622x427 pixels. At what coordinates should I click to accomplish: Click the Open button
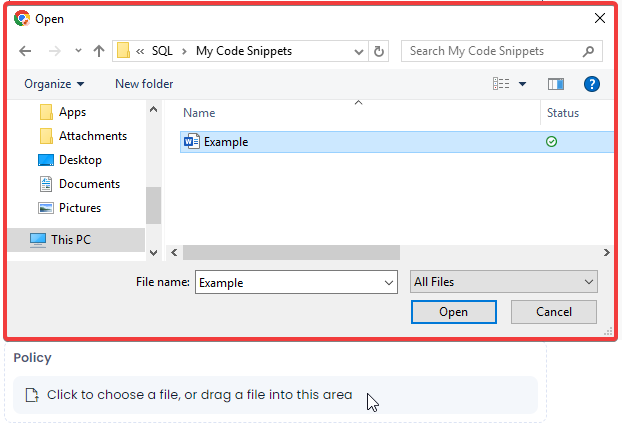[454, 312]
